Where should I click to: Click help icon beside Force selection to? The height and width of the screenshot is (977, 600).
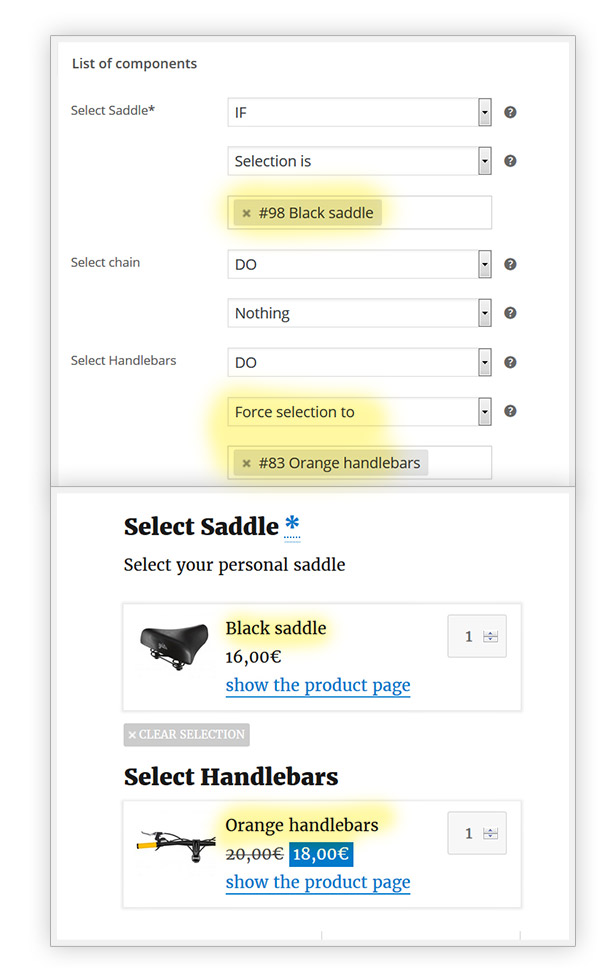coord(510,411)
